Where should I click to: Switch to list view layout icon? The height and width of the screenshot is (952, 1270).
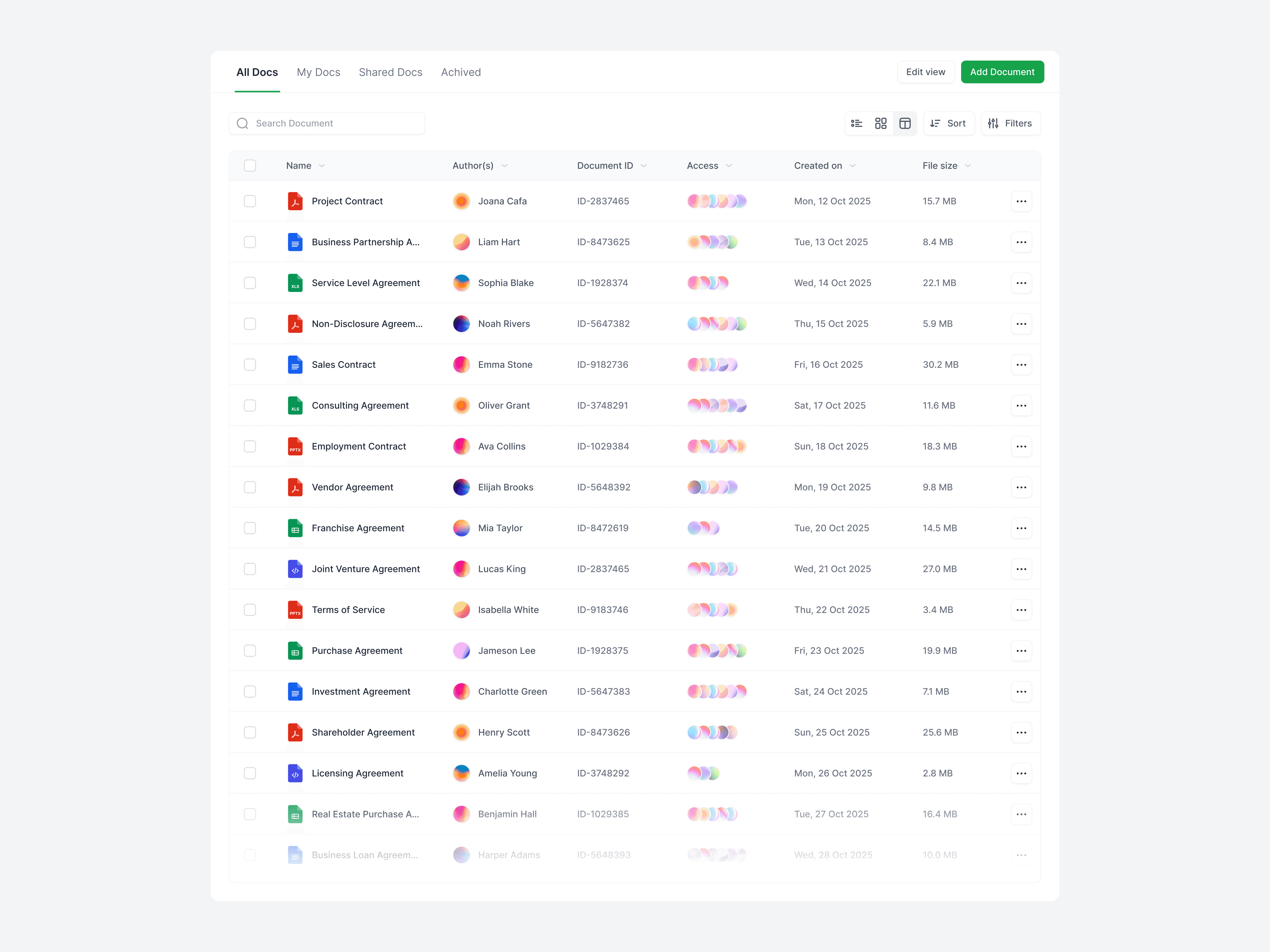click(857, 123)
